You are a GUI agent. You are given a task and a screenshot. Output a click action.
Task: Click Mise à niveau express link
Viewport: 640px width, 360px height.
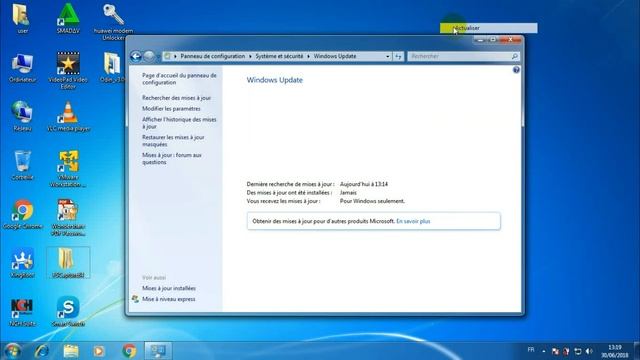pyautogui.click(x=169, y=299)
